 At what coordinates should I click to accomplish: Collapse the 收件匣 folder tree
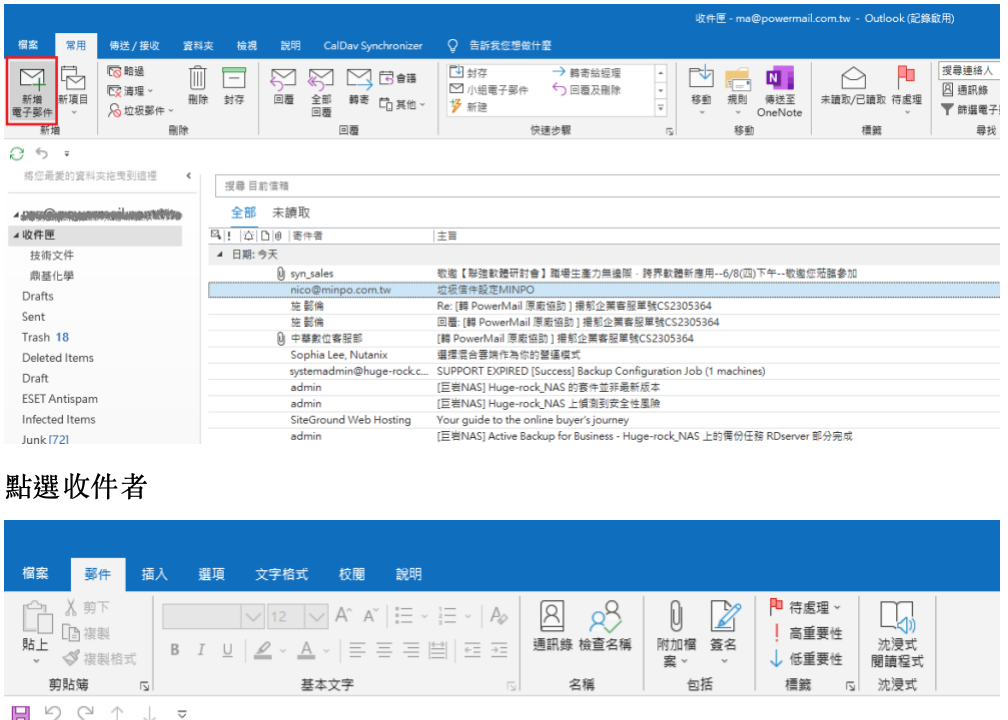(x=16, y=235)
